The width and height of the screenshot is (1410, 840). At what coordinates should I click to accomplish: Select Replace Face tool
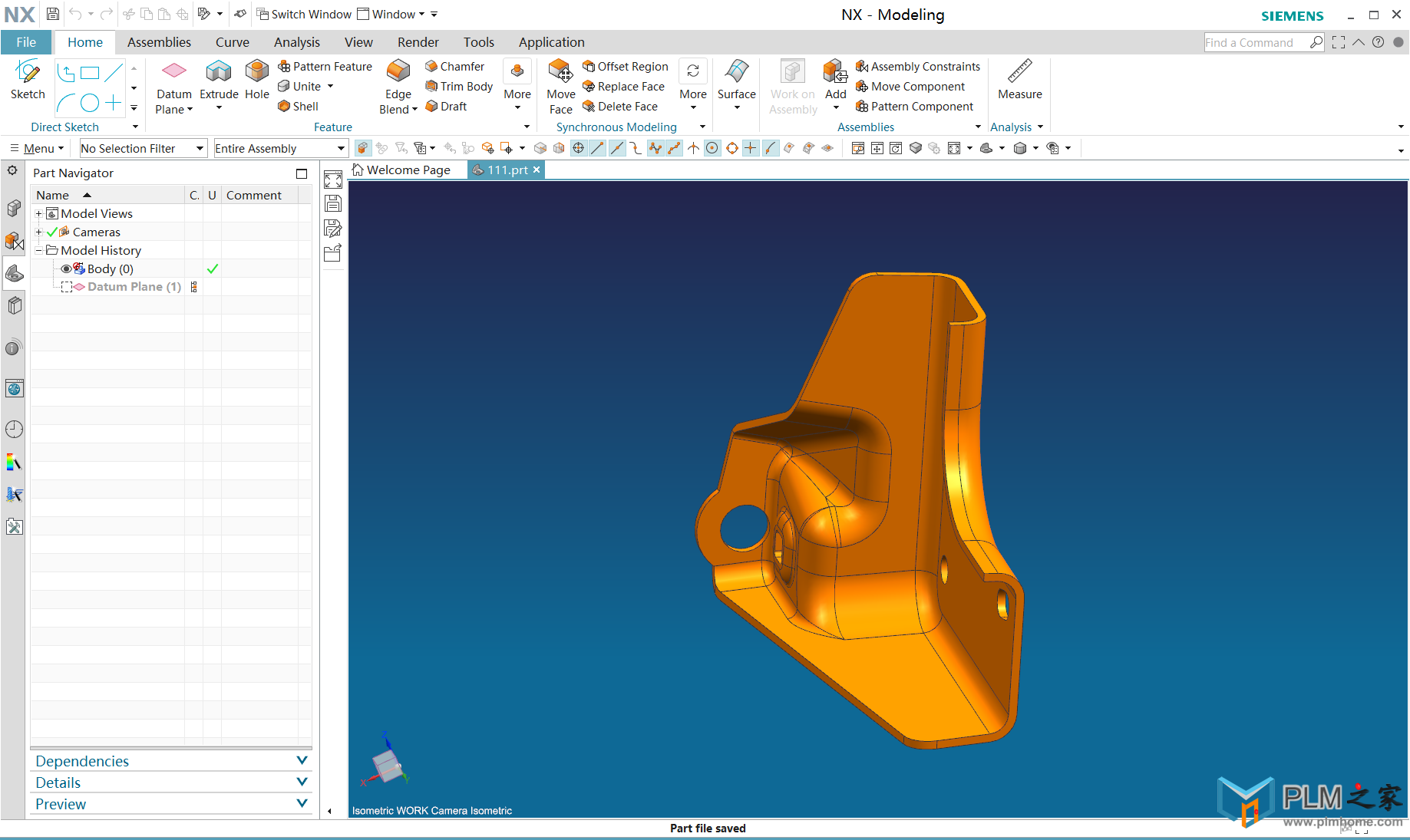tap(624, 87)
